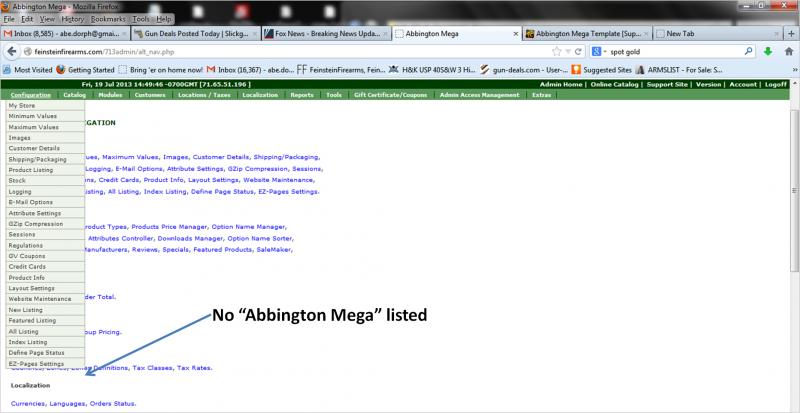
Task: Open the Catalog admin menu
Action: [x=74, y=95]
